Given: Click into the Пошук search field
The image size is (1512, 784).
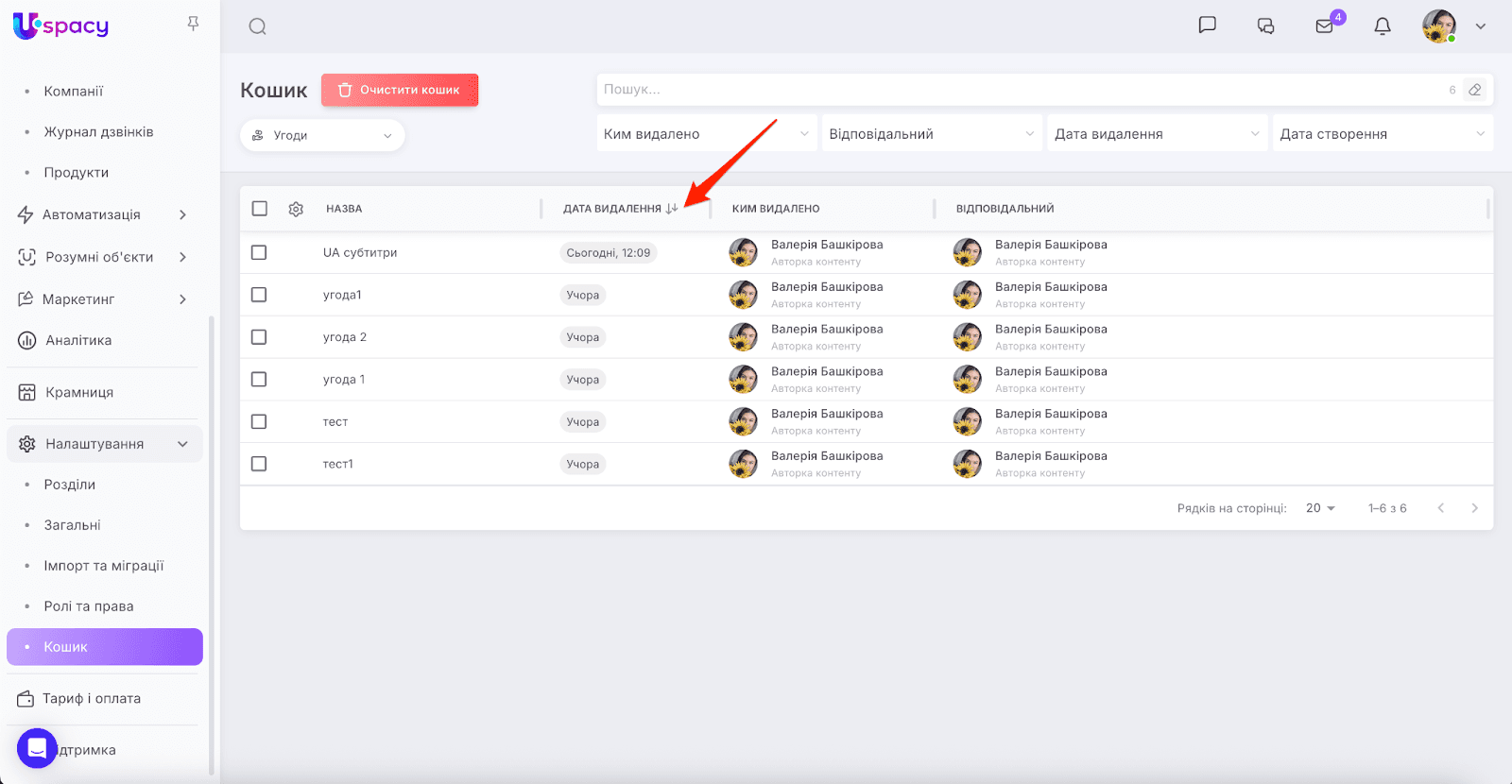Looking at the screenshot, I should pos(1021,90).
